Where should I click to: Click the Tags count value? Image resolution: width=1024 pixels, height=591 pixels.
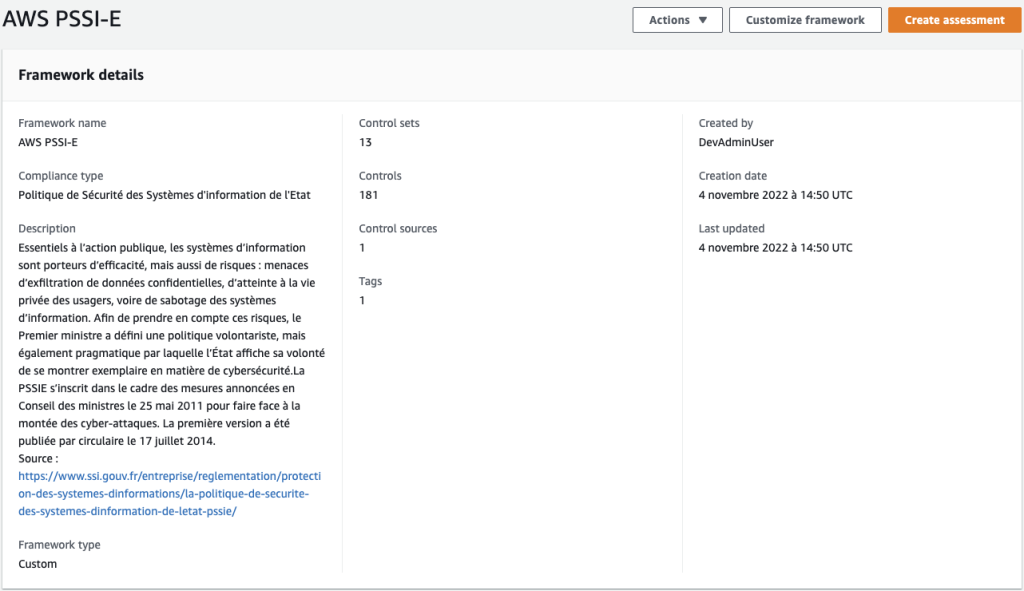point(362,301)
